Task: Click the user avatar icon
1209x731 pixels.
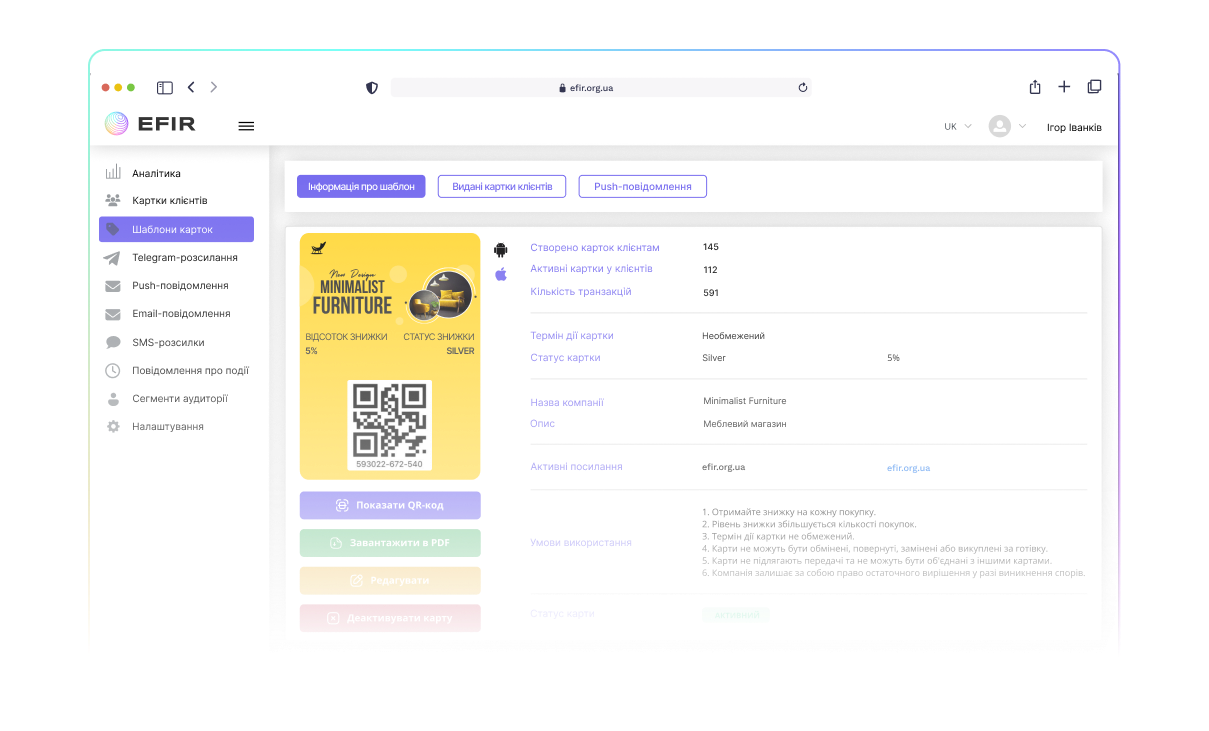Action: pos(999,126)
